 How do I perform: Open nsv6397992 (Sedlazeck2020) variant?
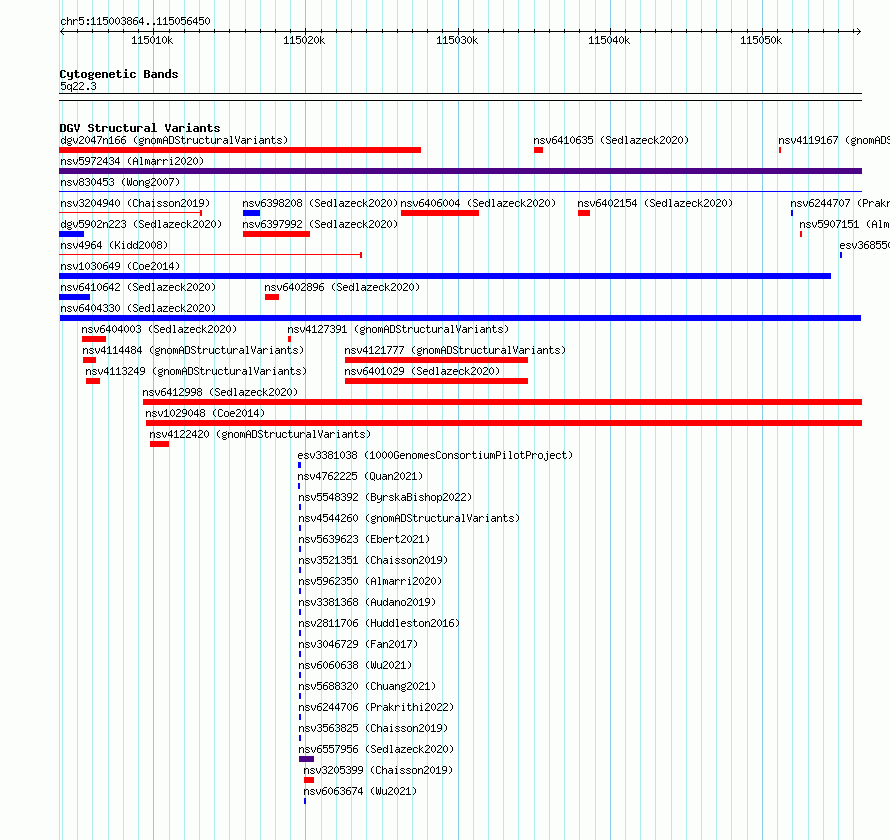(320, 224)
